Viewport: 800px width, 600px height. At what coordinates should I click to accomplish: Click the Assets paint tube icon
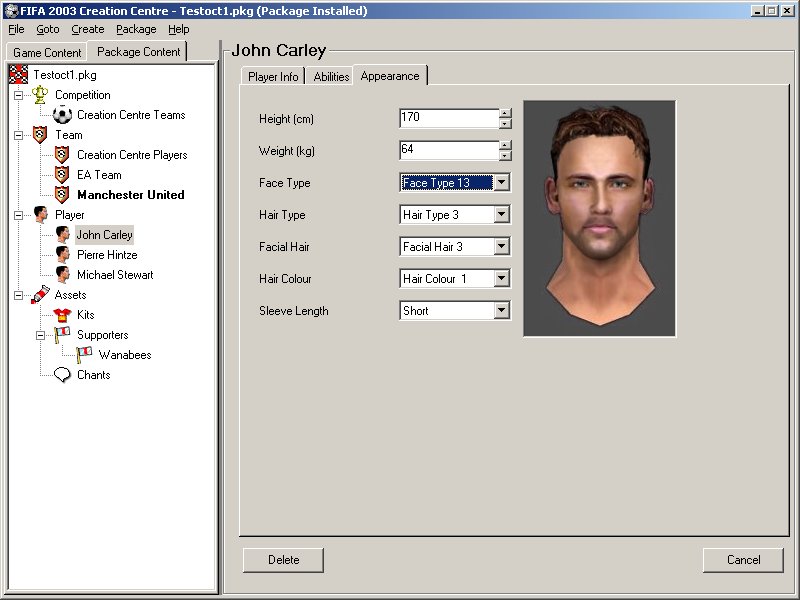pos(40,294)
